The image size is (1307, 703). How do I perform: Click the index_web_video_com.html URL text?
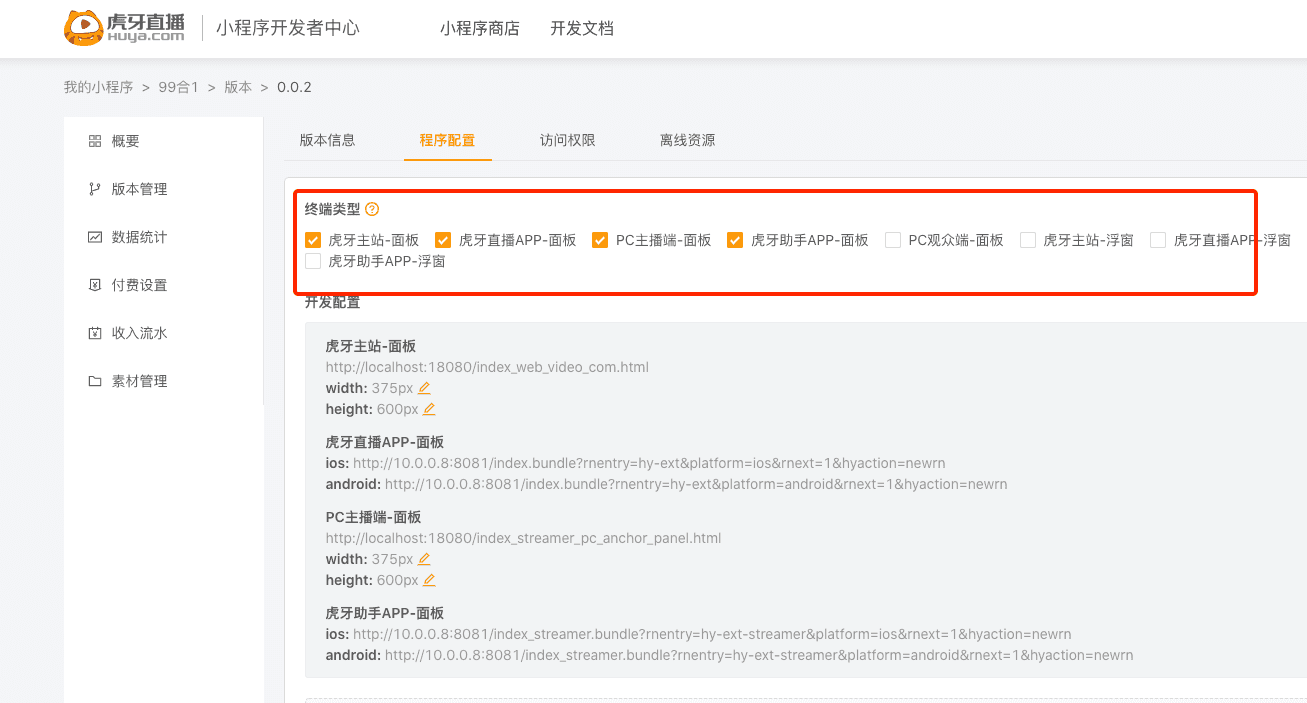tap(487, 367)
